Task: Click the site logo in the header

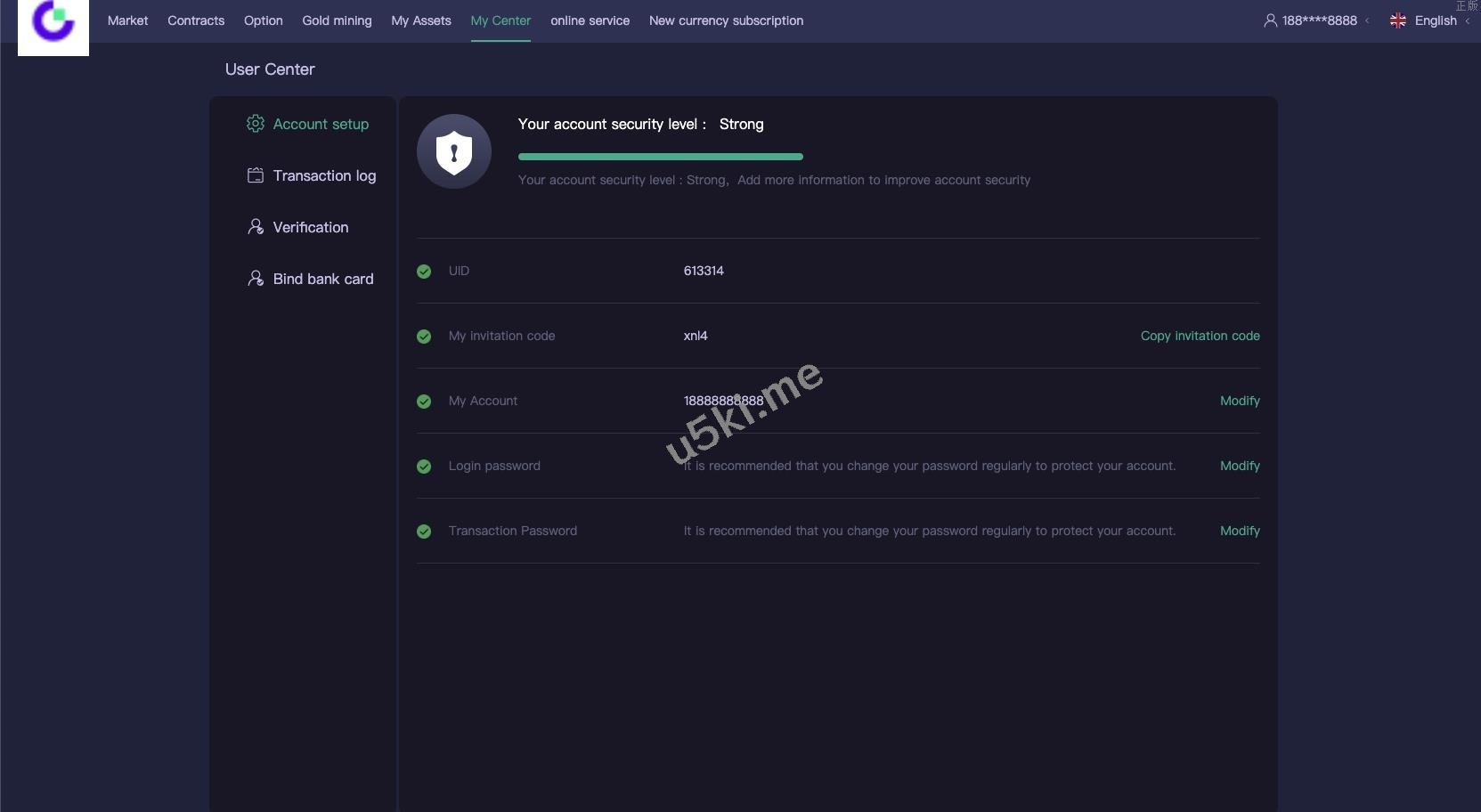Action: point(53,23)
